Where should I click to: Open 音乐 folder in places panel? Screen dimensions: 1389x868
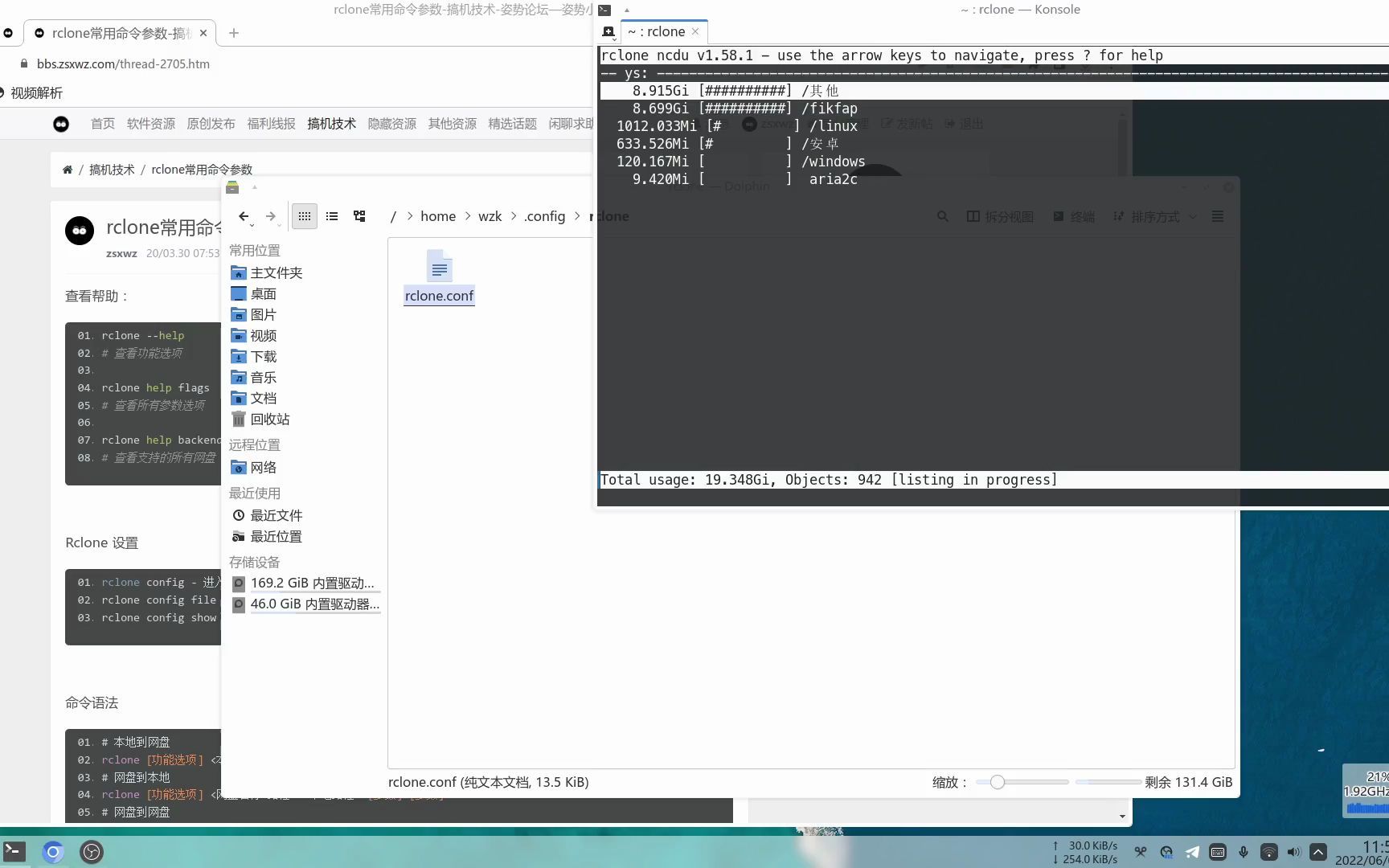click(253, 377)
